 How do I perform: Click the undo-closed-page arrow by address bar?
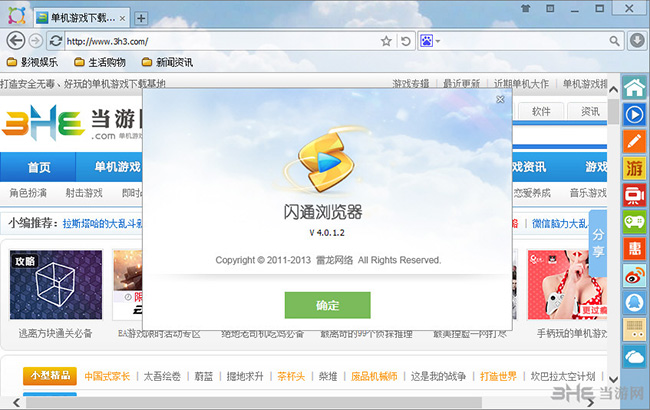pyautogui.click(x=405, y=41)
